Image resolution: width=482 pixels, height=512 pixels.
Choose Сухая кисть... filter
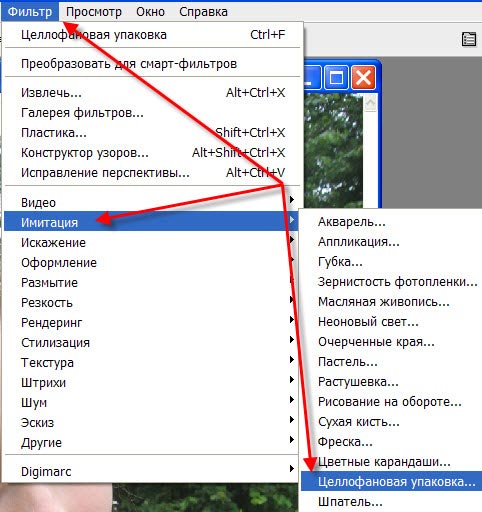tap(391, 421)
